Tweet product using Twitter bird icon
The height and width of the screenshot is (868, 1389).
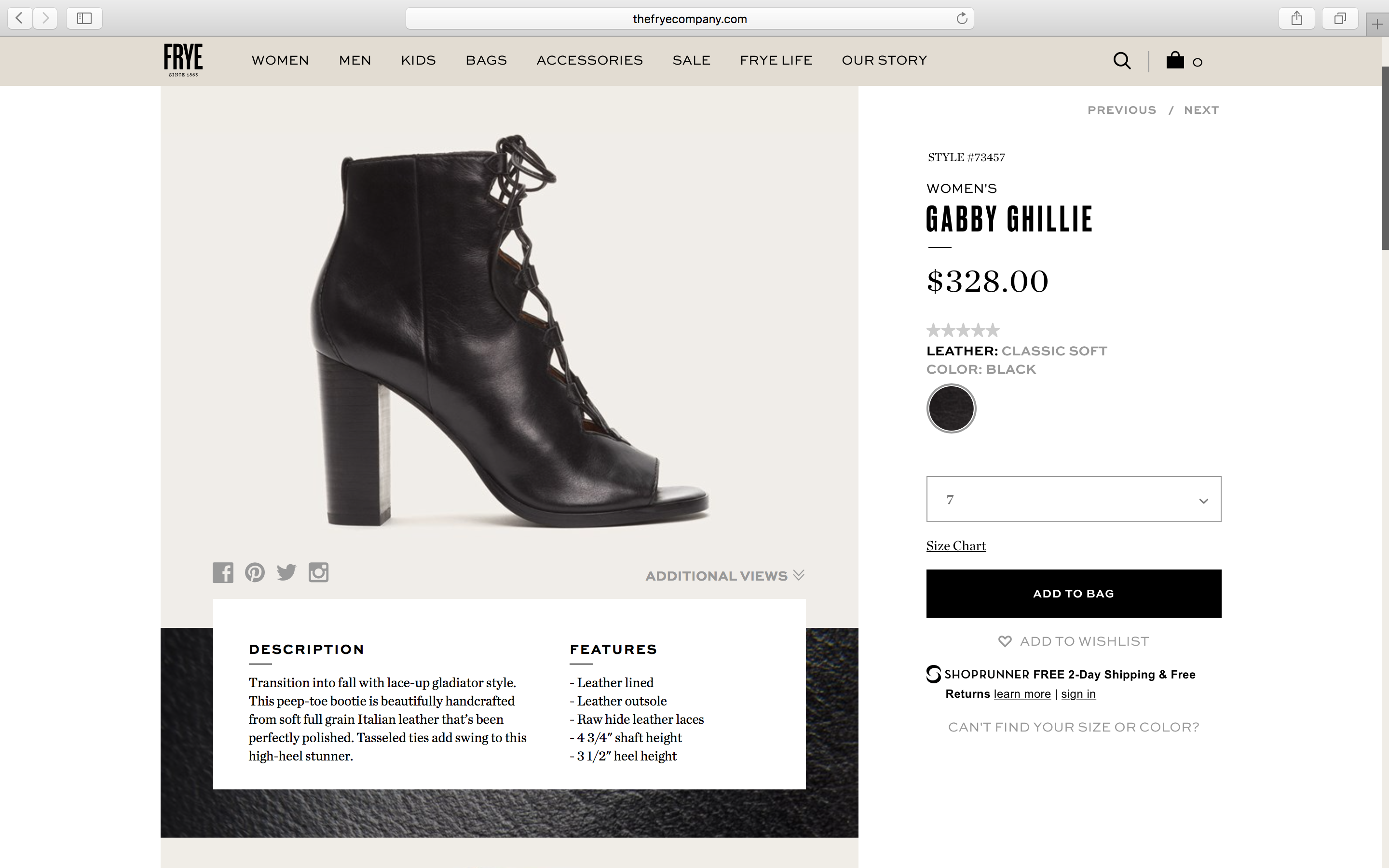286,572
